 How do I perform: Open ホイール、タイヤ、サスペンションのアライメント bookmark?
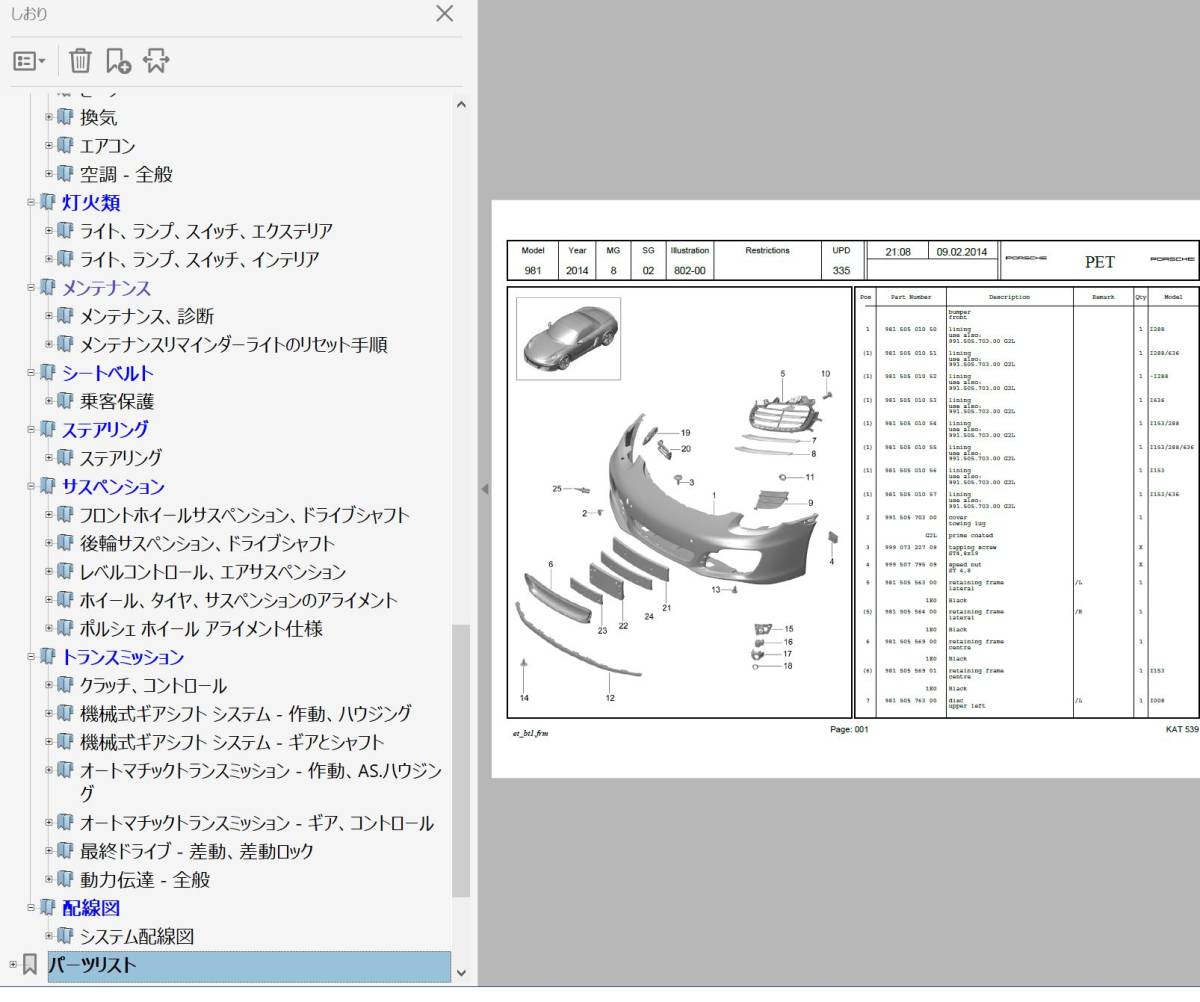pyautogui.click(x=239, y=600)
